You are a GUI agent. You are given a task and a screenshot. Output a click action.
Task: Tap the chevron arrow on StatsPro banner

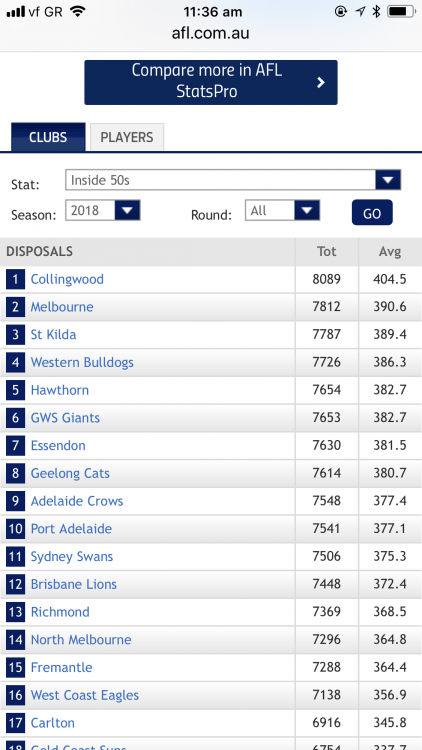321,83
